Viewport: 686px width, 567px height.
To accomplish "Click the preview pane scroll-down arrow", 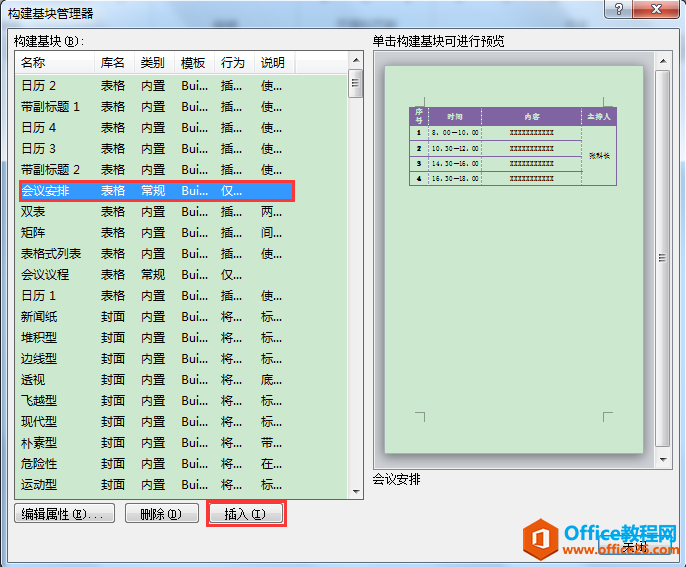I will tap(663, 460).
